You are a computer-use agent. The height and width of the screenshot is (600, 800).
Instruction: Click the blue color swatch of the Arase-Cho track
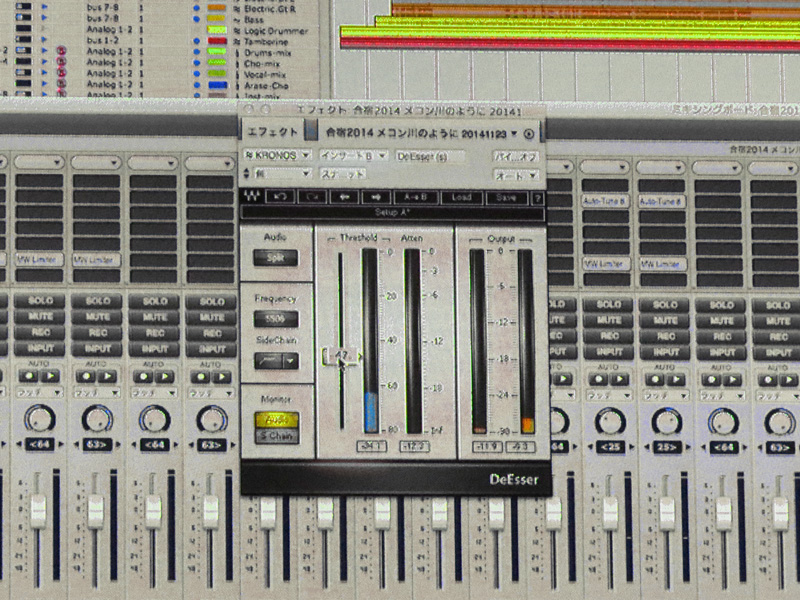pos(217,85)
